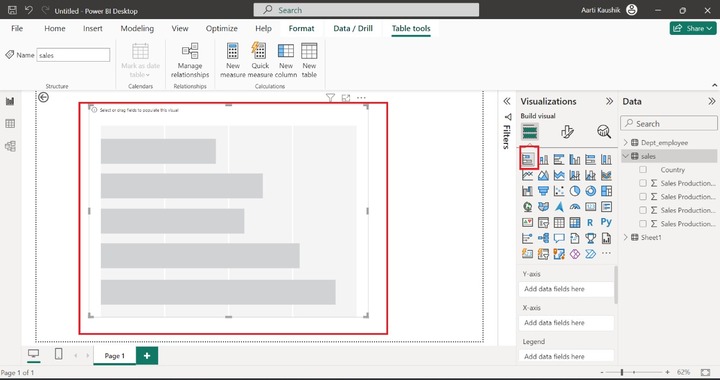Select the Line chart visual
Viewport: 720px width, 380px height.
point(528,175)
